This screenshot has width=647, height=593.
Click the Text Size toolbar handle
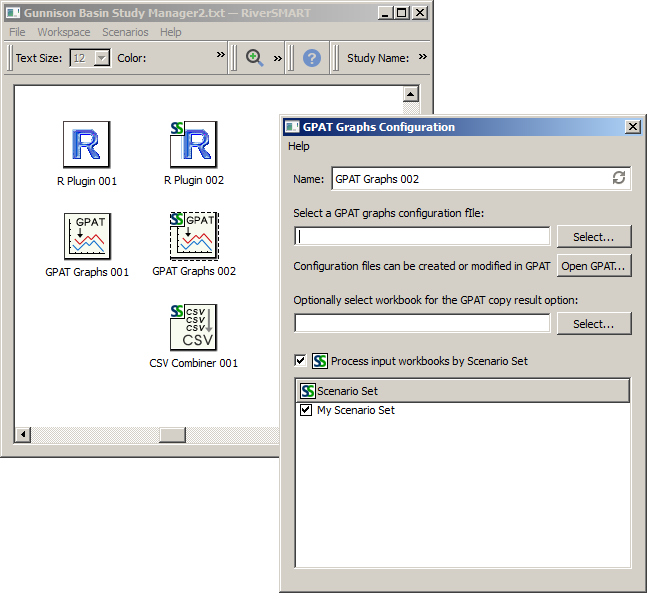click(x=10, y=58)
